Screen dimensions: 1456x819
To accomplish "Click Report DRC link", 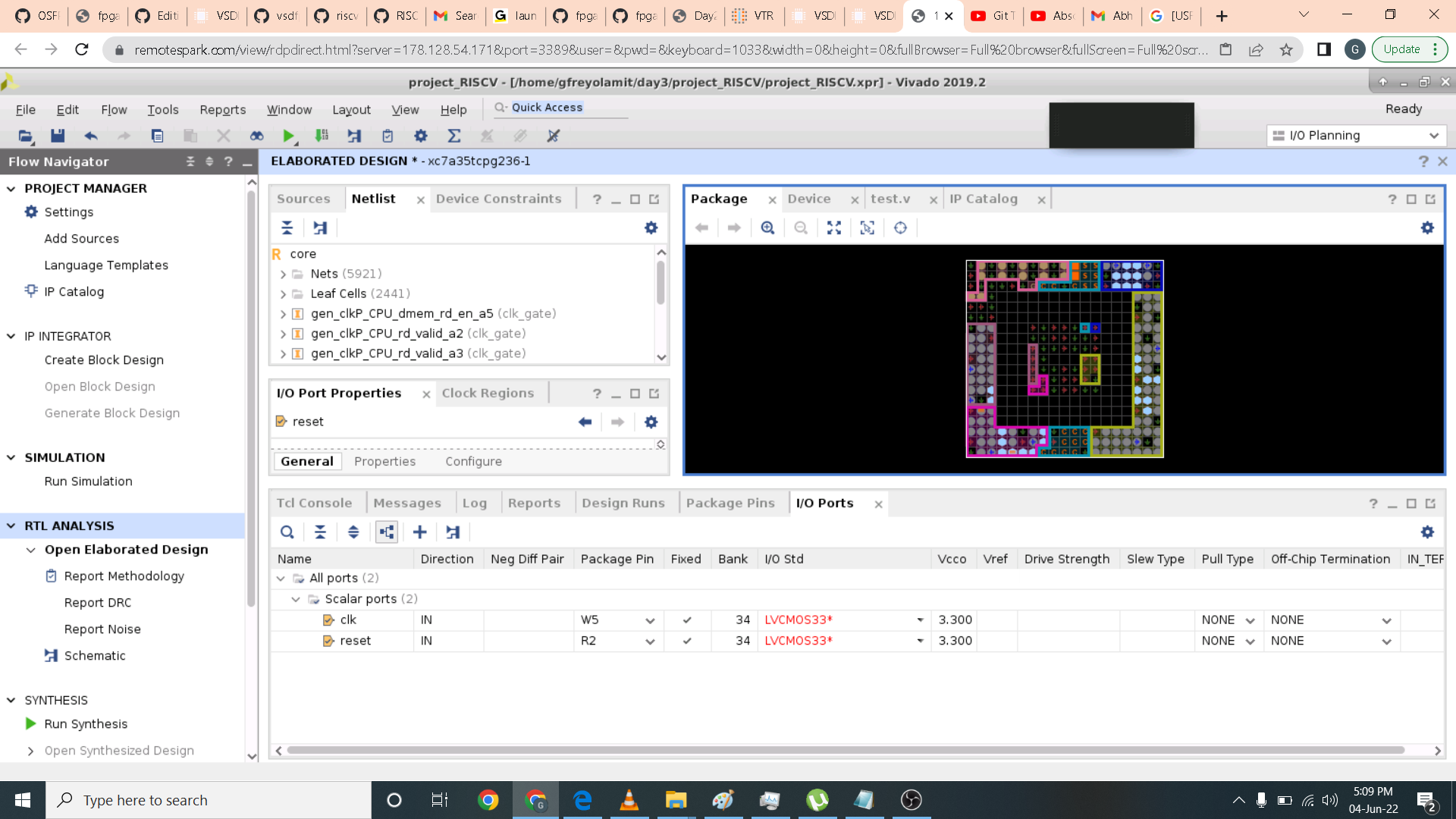I will tap(98, 602).
